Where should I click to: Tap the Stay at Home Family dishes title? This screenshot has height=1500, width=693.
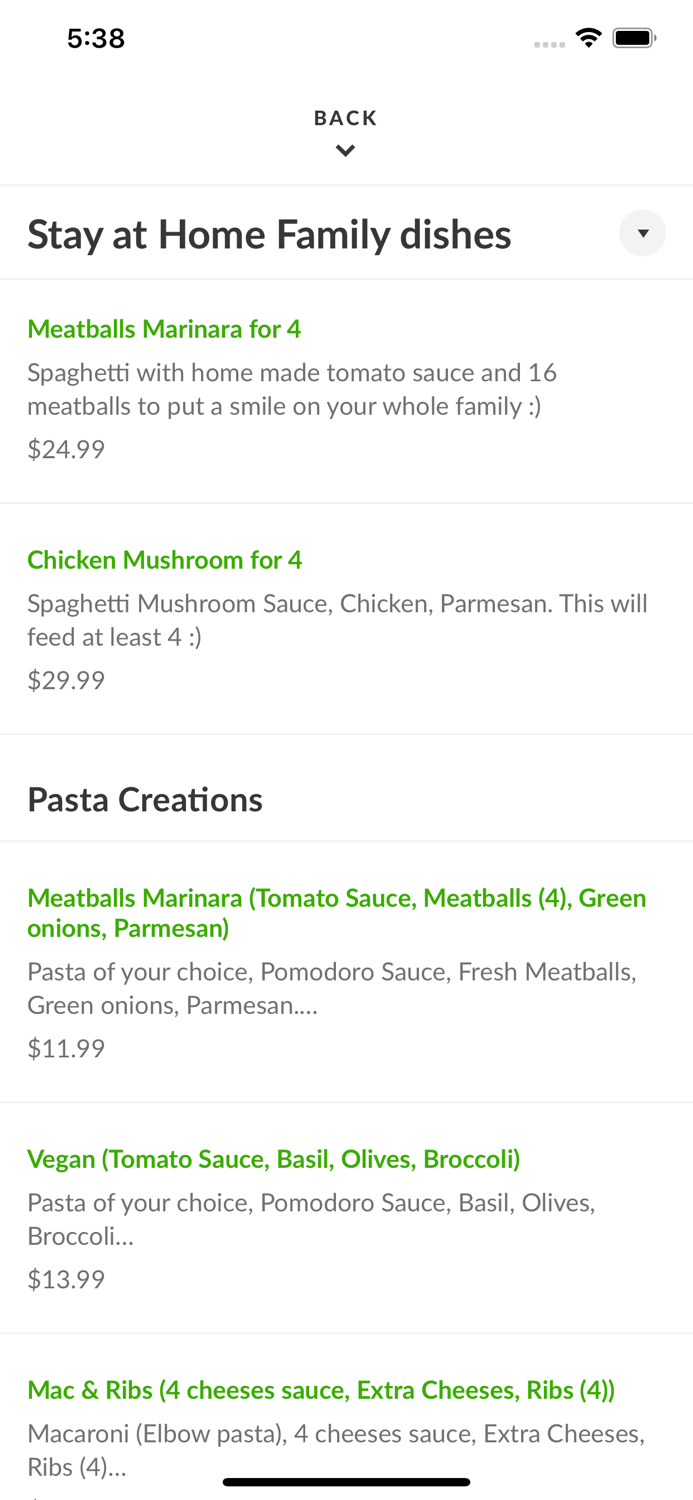270,233
